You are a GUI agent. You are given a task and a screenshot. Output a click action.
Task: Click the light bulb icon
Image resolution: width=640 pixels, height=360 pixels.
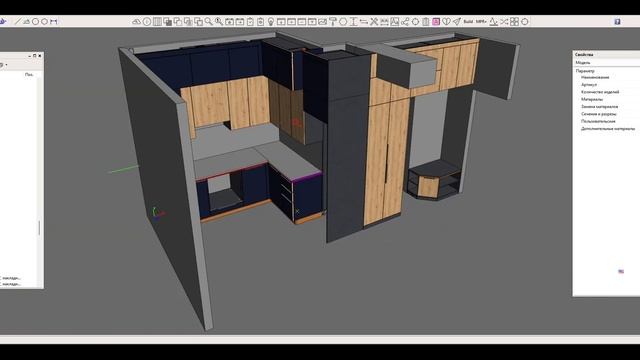pos(271,22)
